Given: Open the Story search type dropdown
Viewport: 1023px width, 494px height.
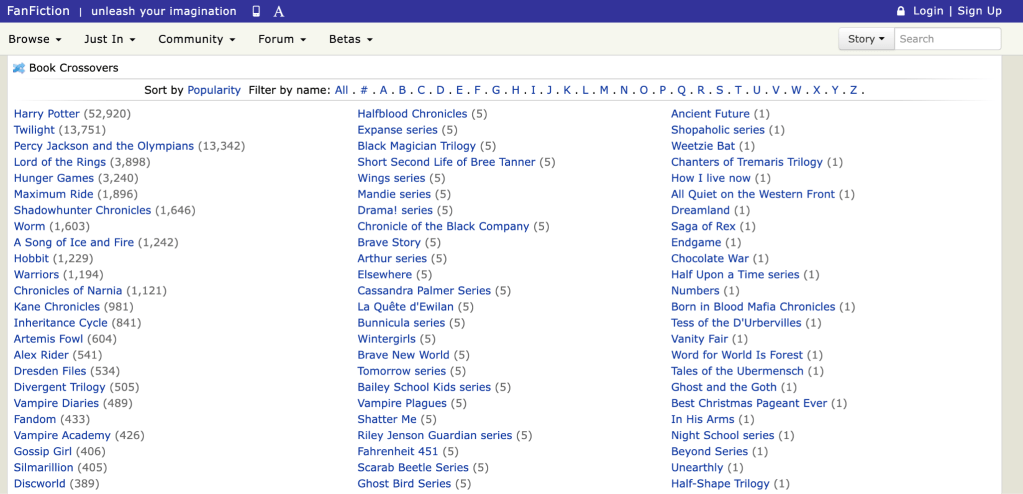Looking at the screenshot, I should pos(866,39).
